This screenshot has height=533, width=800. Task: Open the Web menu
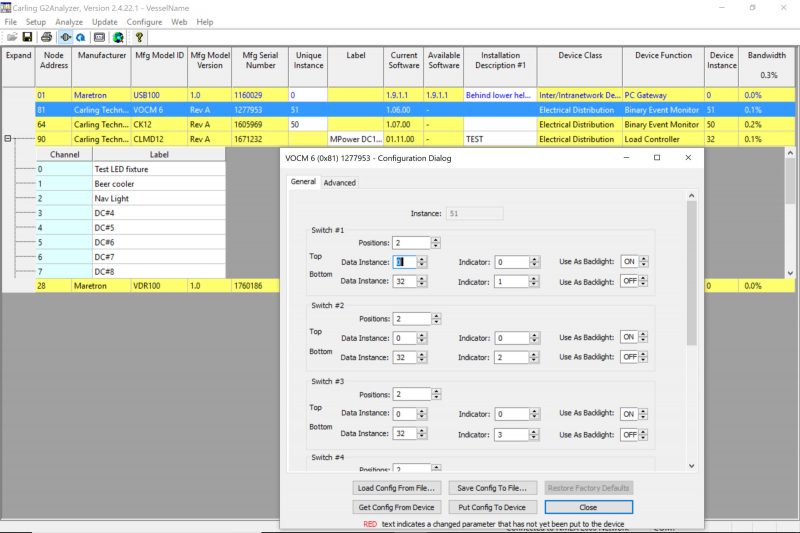[x=179, y=22]
